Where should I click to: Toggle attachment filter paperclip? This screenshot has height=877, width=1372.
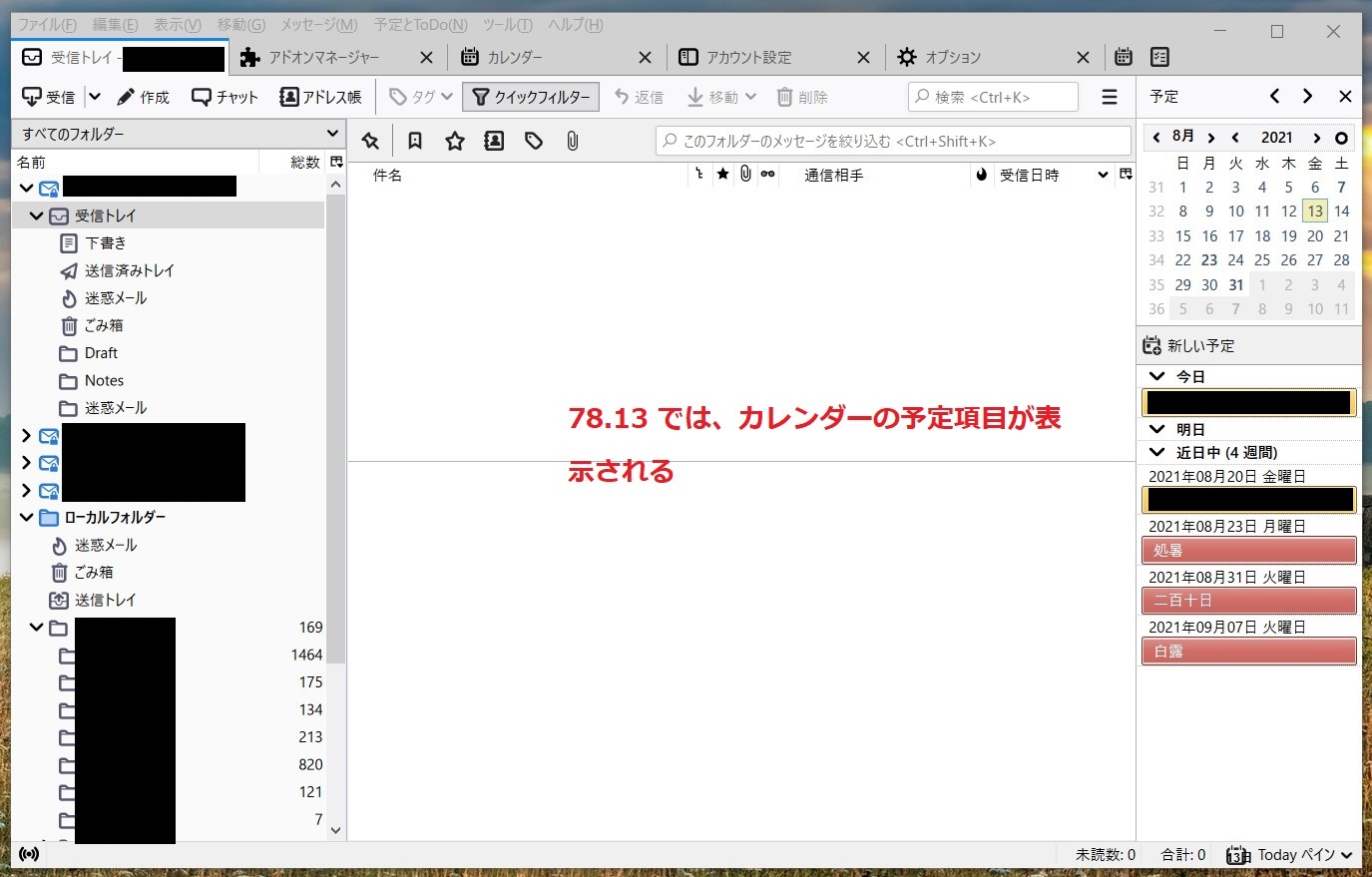(x=573, y=142)
